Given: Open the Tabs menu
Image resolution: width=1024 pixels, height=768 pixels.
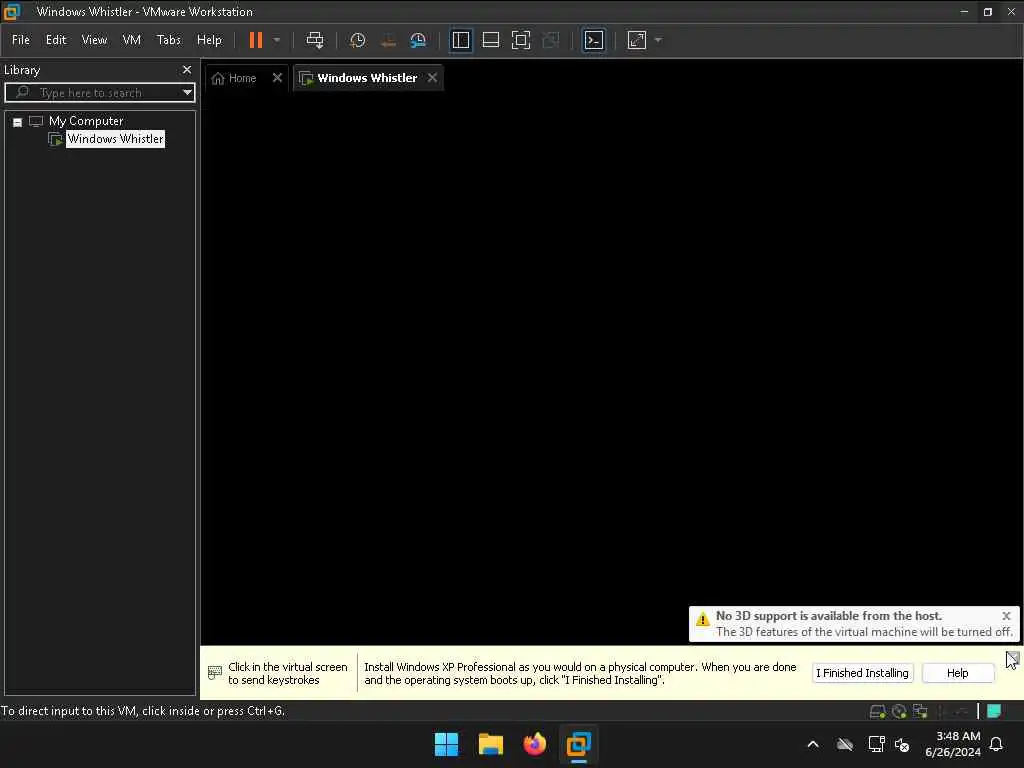Looking at the screenshot, I should click(x=168, y=40).
